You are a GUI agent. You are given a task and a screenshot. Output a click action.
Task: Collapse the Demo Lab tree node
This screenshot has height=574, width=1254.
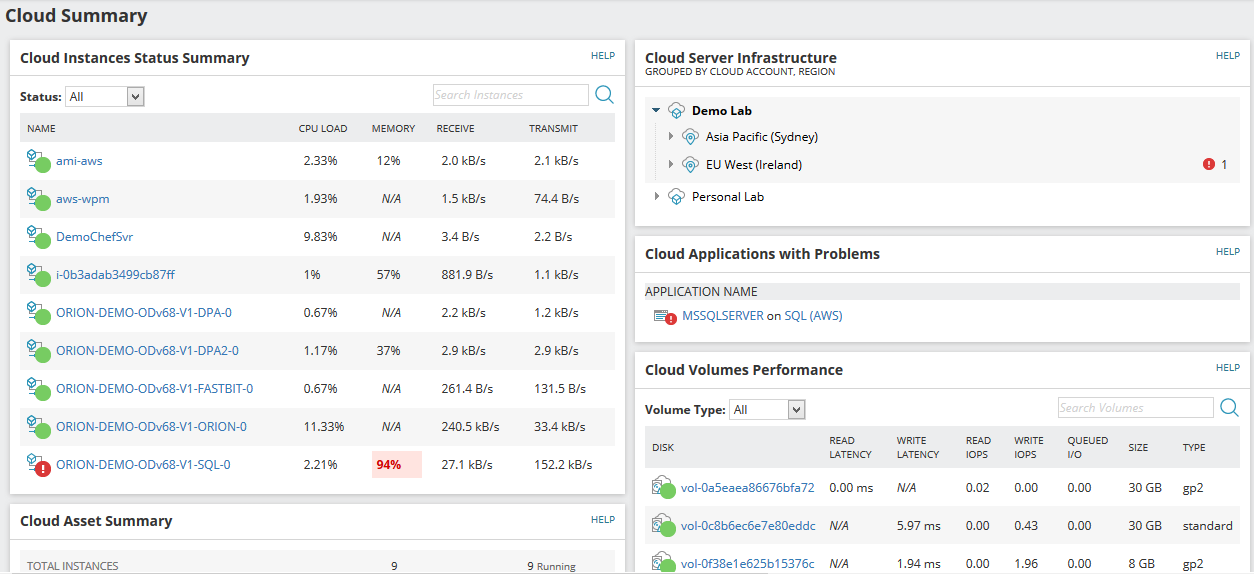(656, 111)
